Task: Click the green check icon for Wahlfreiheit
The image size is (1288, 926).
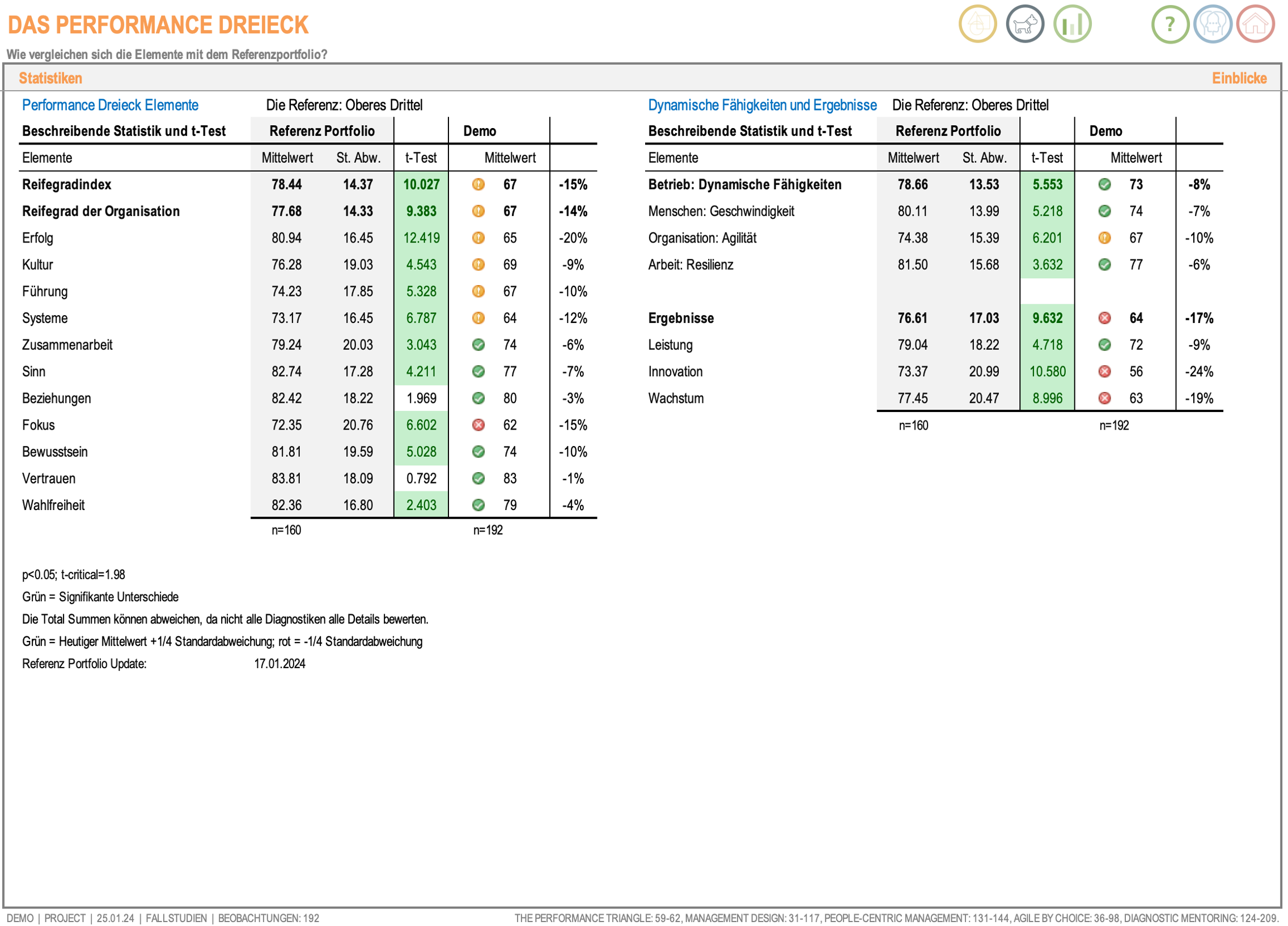Action: (478, 505)
